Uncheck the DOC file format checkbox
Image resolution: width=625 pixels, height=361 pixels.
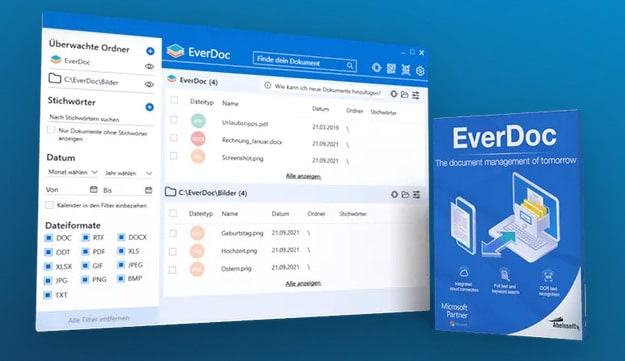49,238
